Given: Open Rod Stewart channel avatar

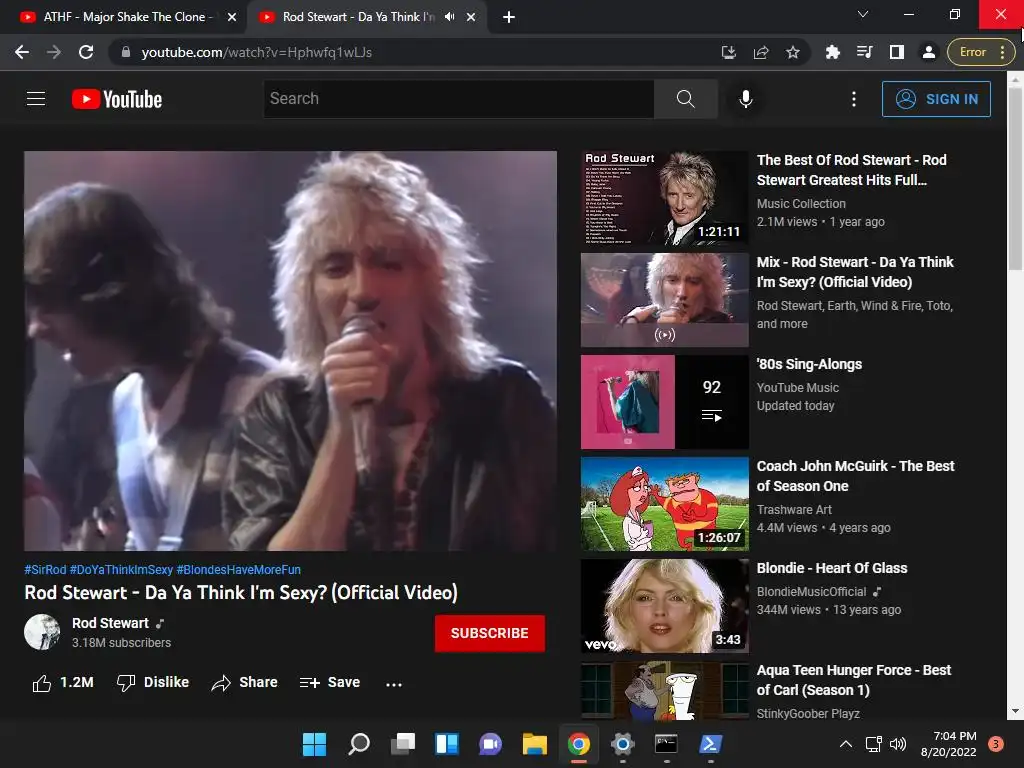Looking at the screenshot, I should pyautogui.click(x=42, y=632).
